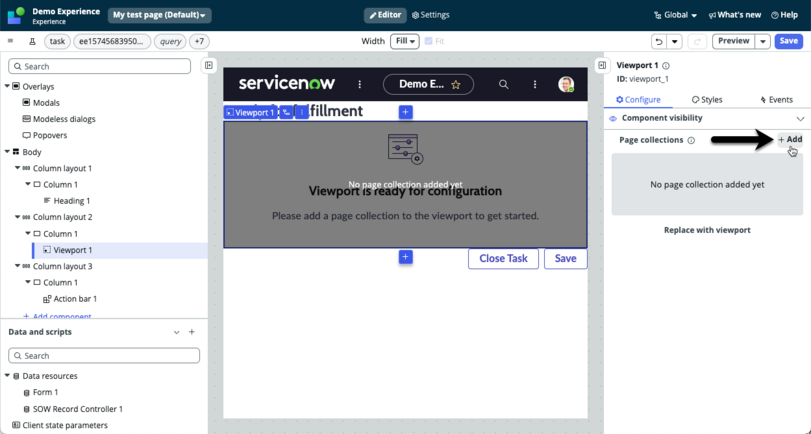This screenshot has height=434, width=811.
Task: Toggle Component visibility eye icon
Action: click(x=613, y=118)
